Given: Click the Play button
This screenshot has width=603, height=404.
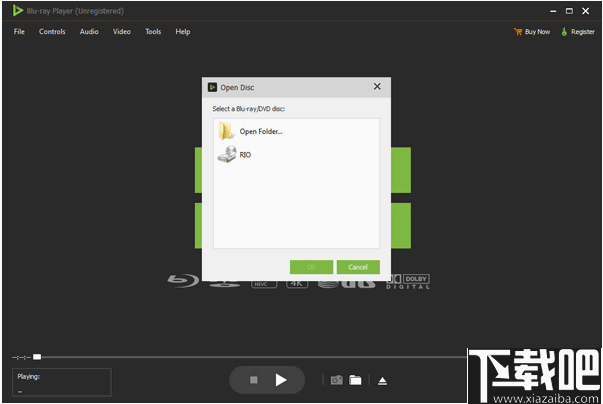Looking at the screenshot, I should (281, 380).
